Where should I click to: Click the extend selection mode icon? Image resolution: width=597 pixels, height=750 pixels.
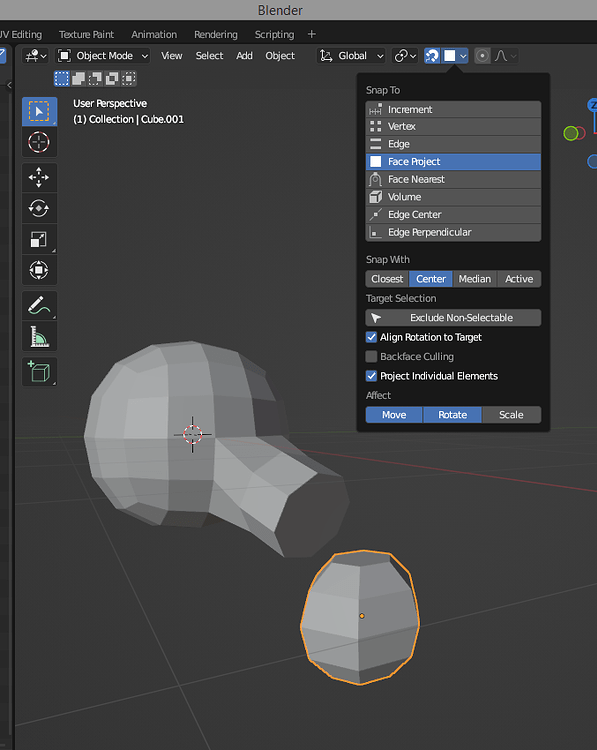pos(78,78)
